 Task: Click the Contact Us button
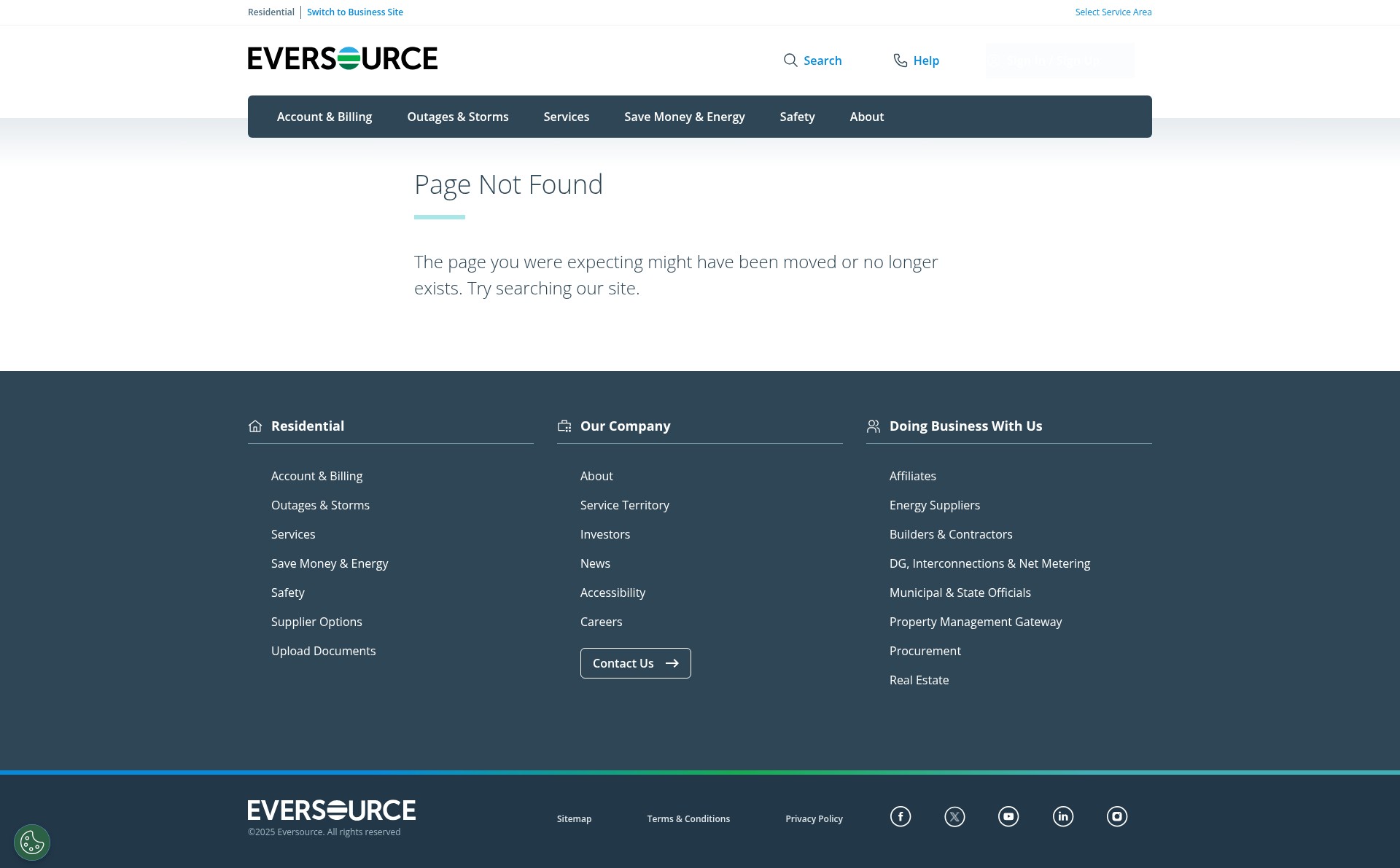(x=636, y=663)
